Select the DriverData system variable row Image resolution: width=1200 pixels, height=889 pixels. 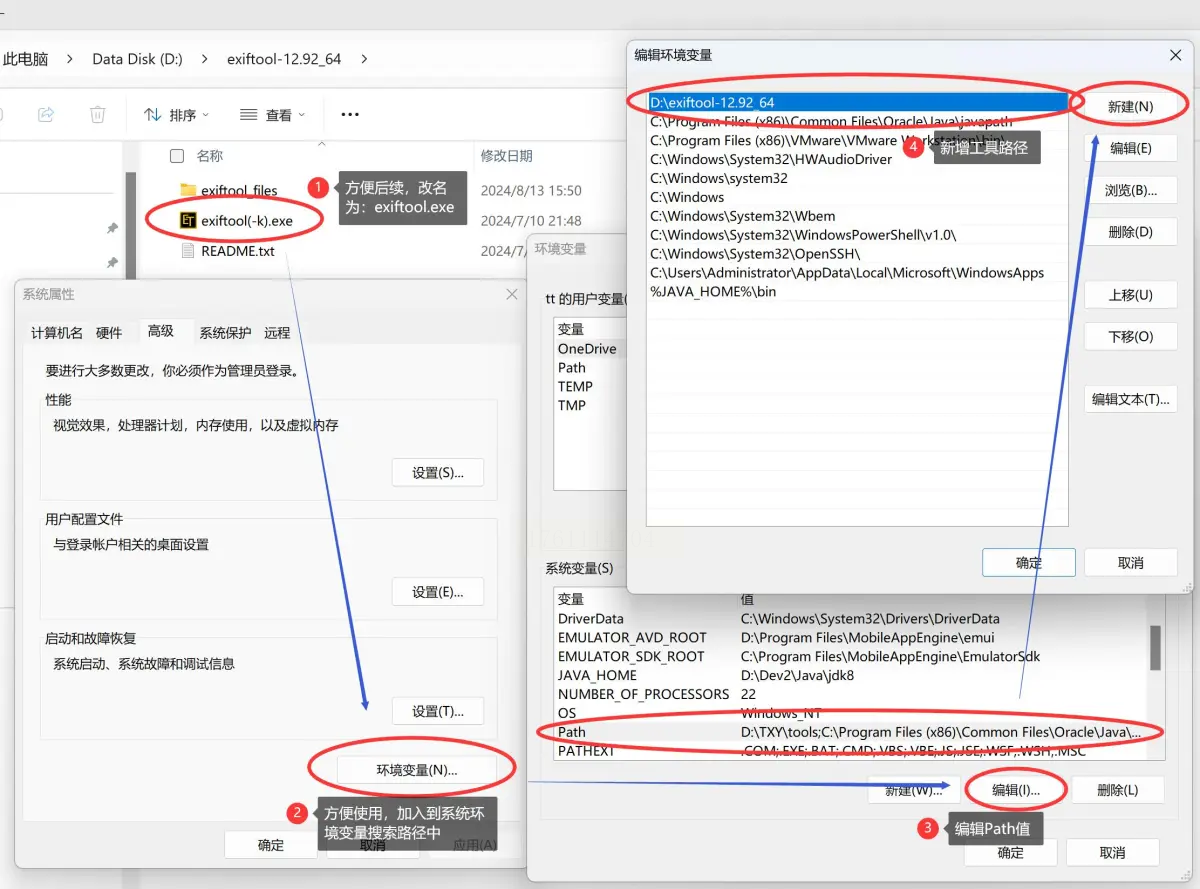[x=850, y=619]
